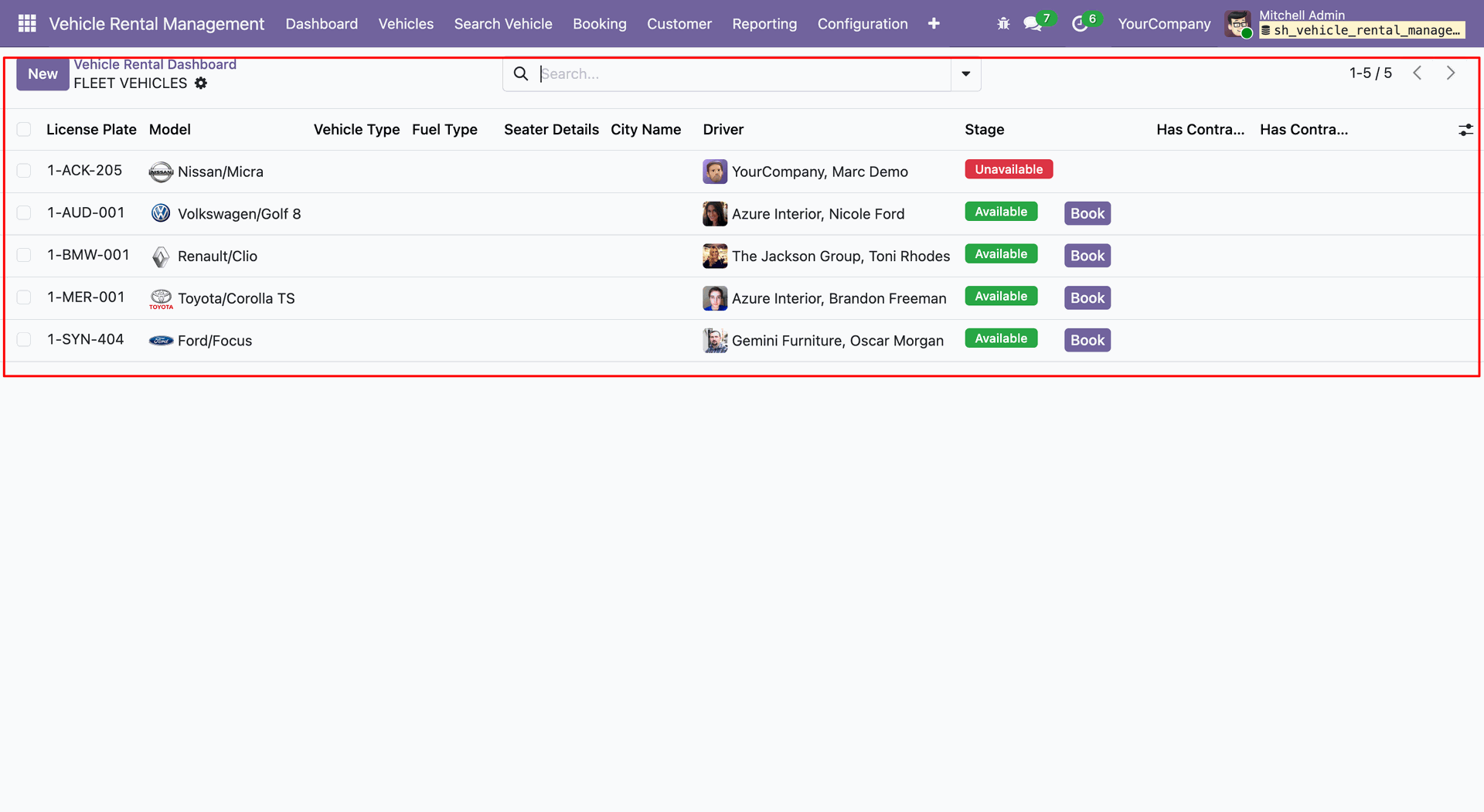1484x812 pixels.
Task: Create a New fleet vehicle
Action: pyautogui.click(x=43, y=74)
